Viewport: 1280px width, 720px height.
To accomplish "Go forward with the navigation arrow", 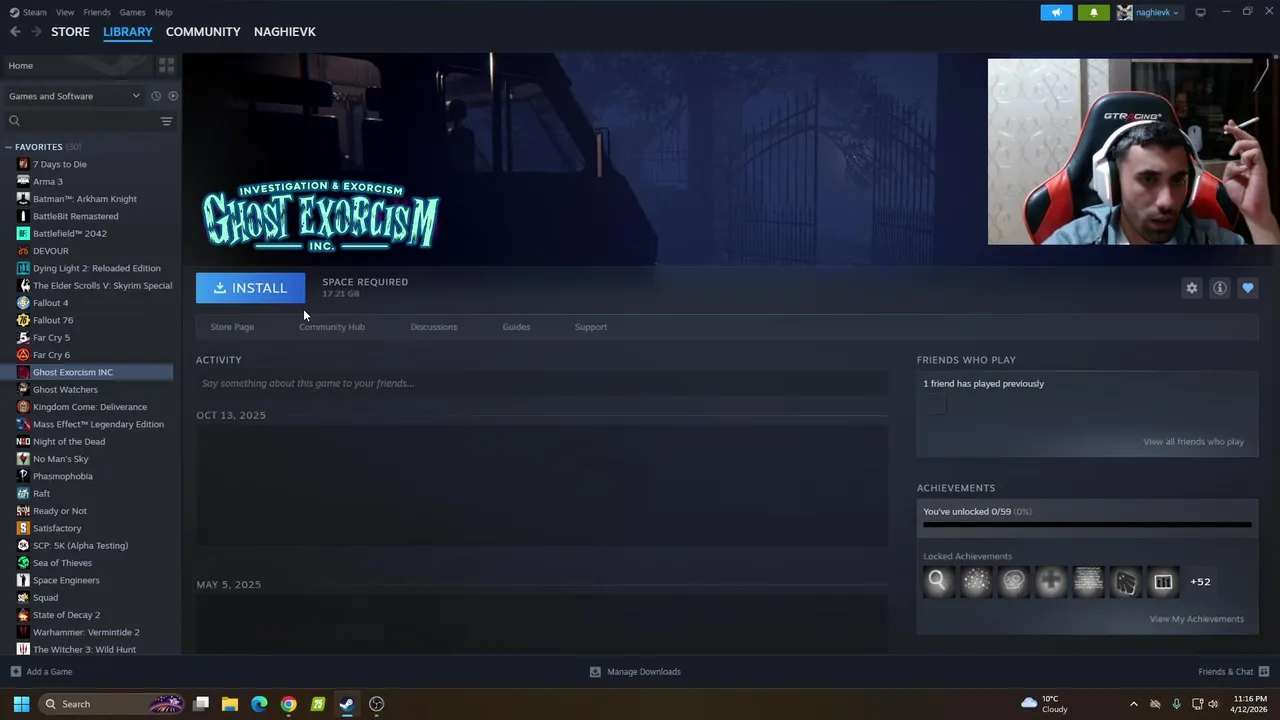I will [36, 32].
